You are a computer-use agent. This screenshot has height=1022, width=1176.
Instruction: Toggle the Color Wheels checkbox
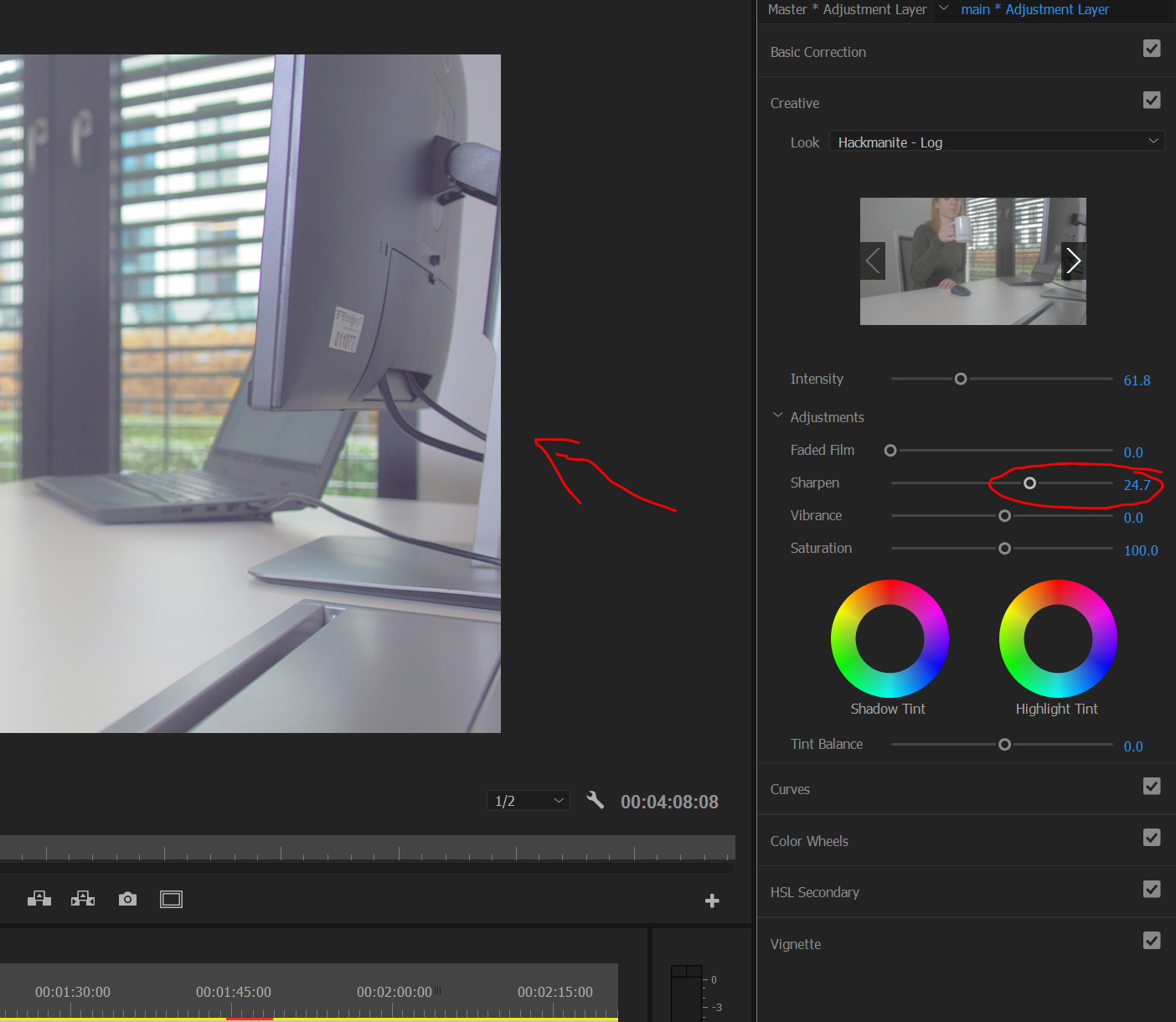pyautogui.click(x=1152, y=838)
